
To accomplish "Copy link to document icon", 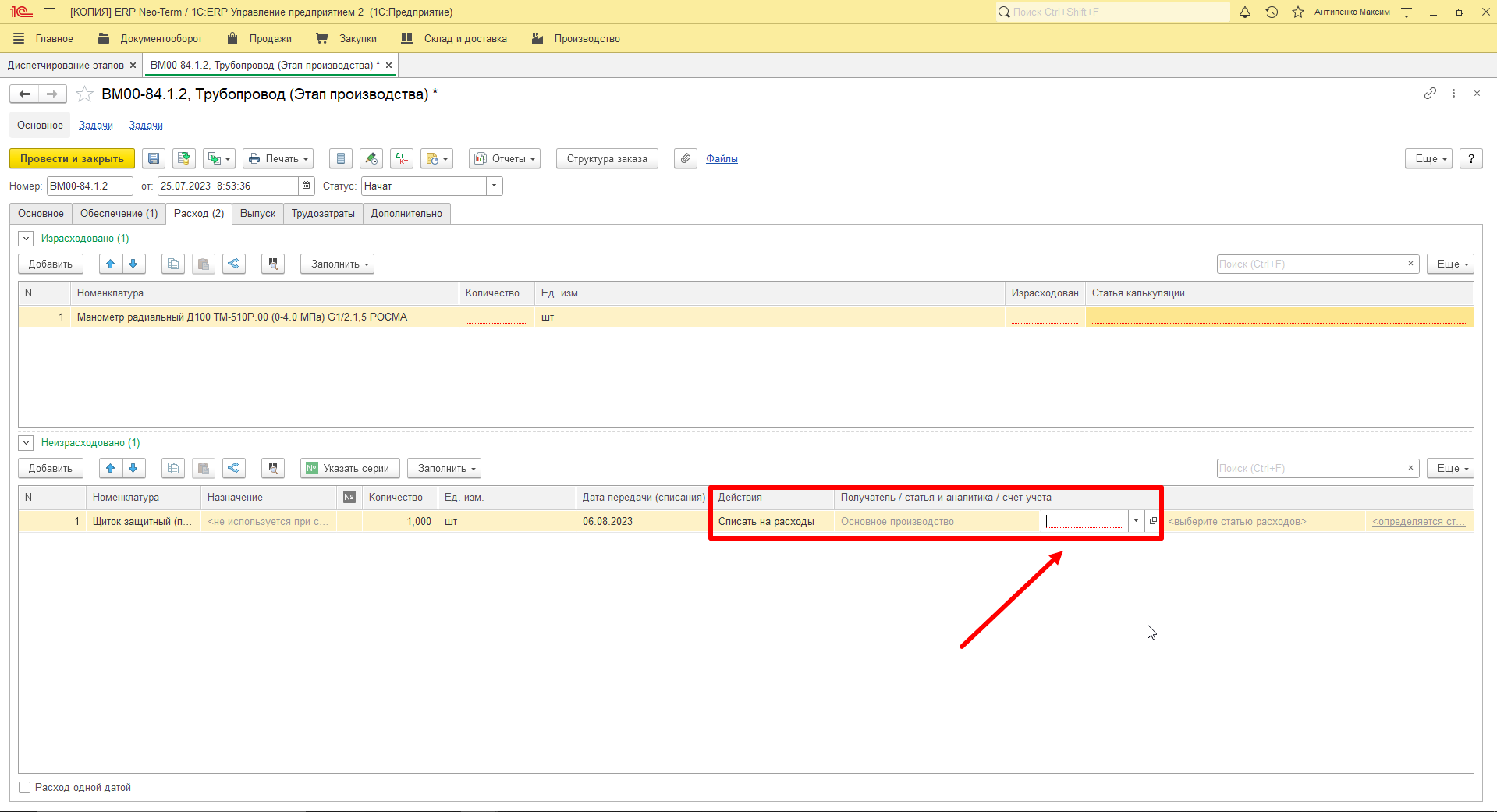I will [1430, 94].
